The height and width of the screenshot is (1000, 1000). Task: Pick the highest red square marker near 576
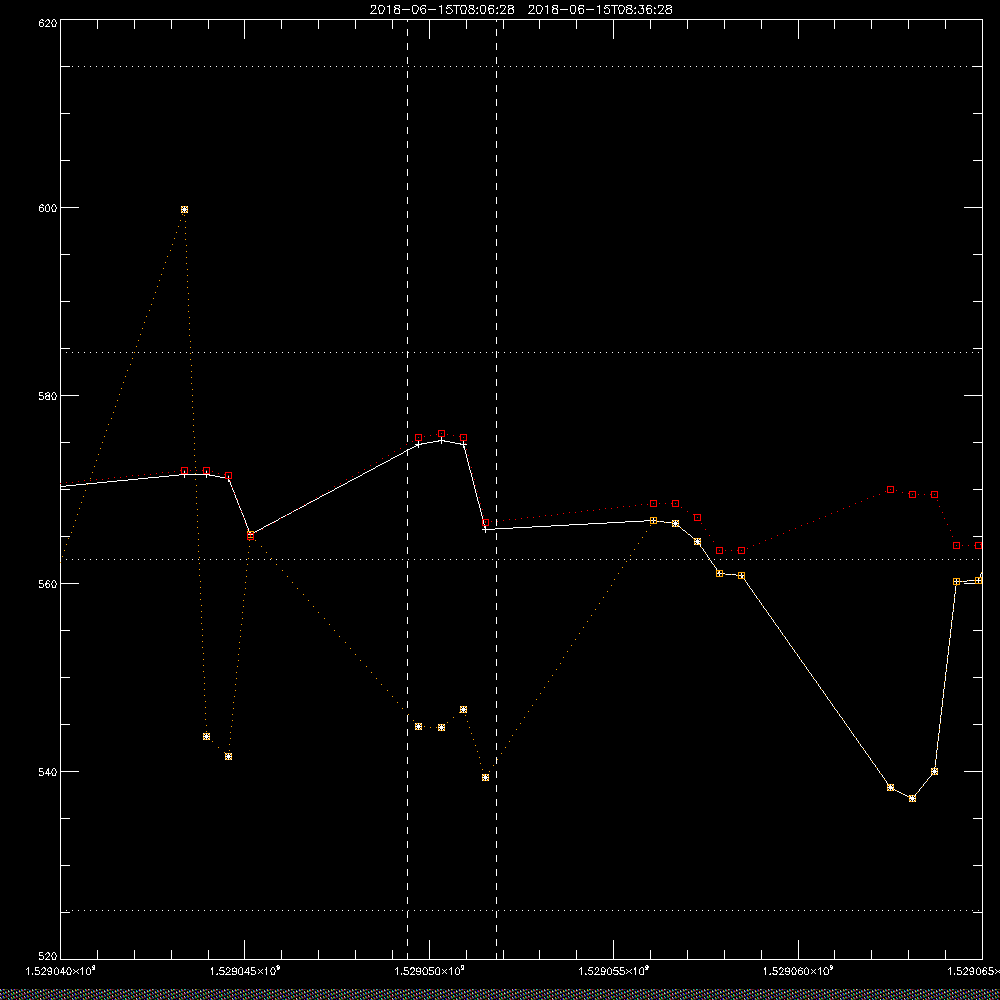tap(441, 434)
